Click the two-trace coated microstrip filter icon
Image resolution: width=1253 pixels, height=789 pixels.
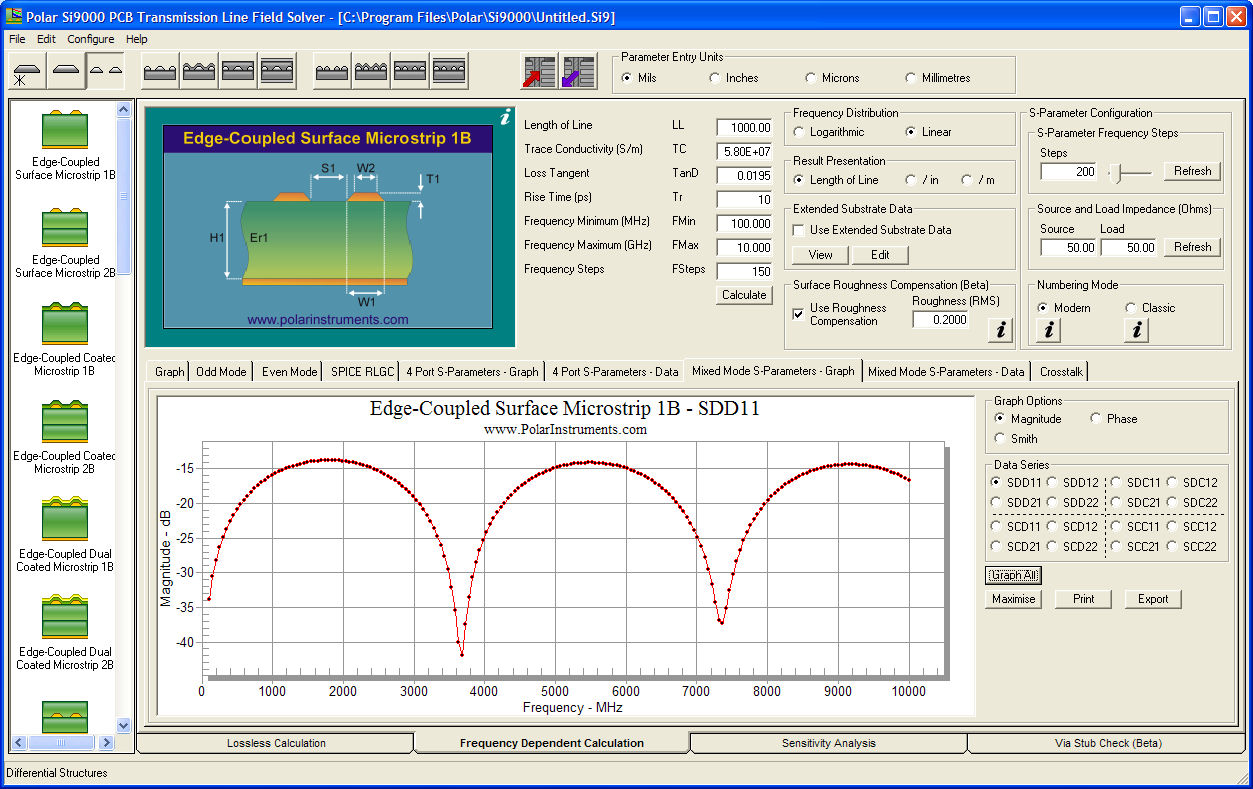(199, 71)
